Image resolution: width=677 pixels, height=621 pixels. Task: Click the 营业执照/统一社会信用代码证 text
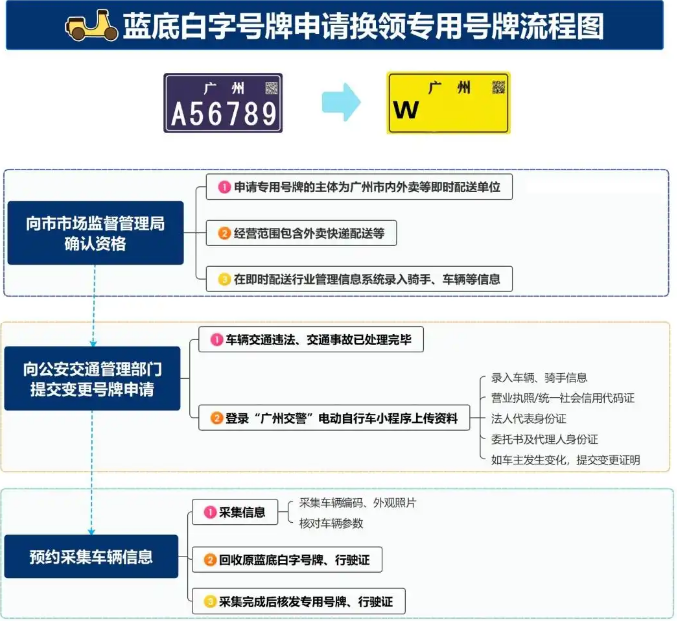pos(562,398)
